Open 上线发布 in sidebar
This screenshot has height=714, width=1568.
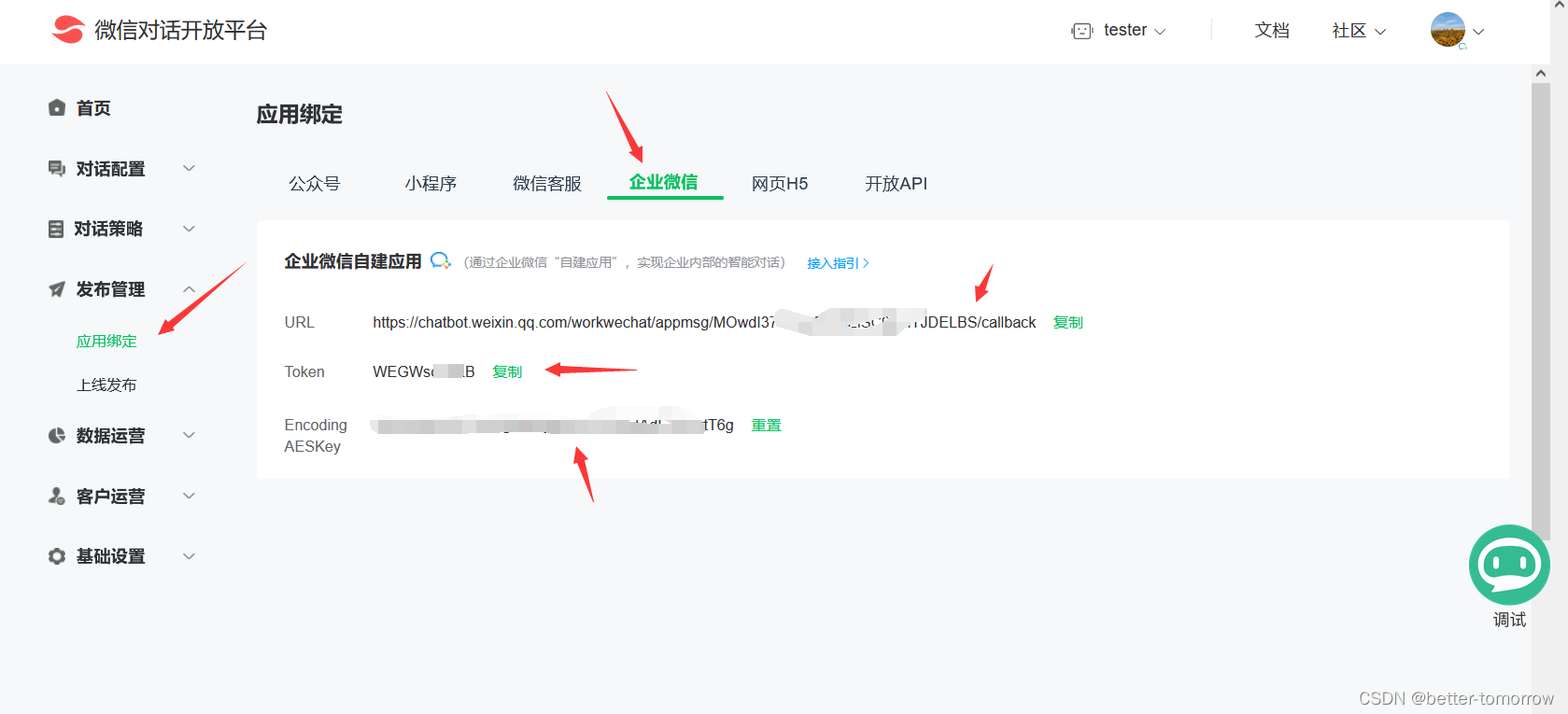pos(106,385)
